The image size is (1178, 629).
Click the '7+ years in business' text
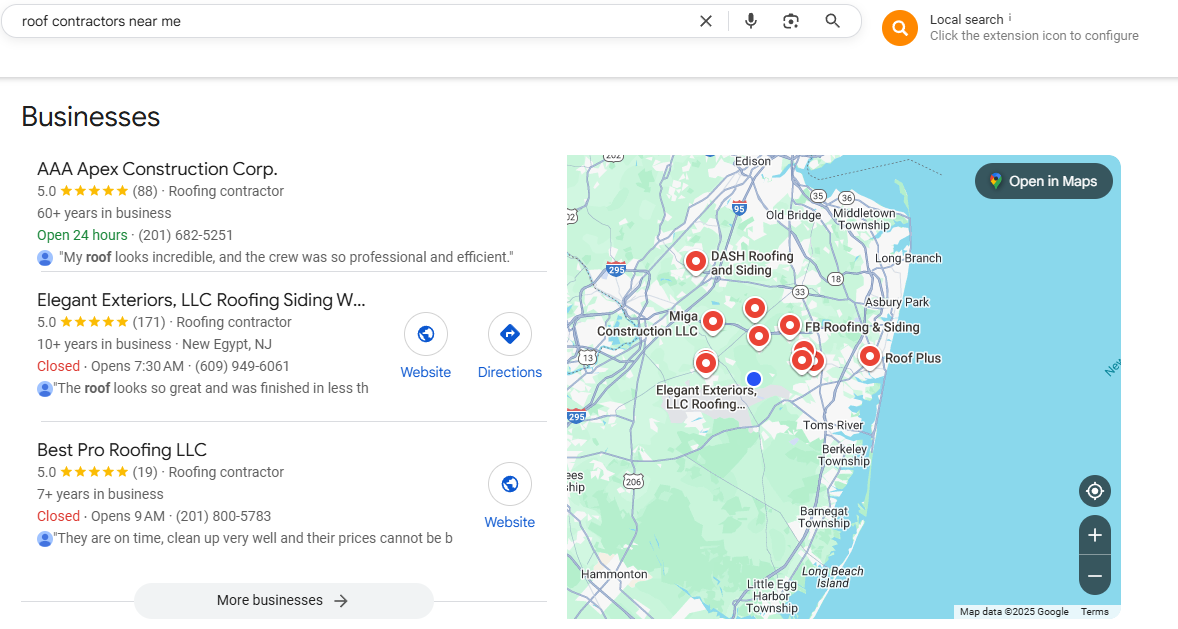[101, 494]
